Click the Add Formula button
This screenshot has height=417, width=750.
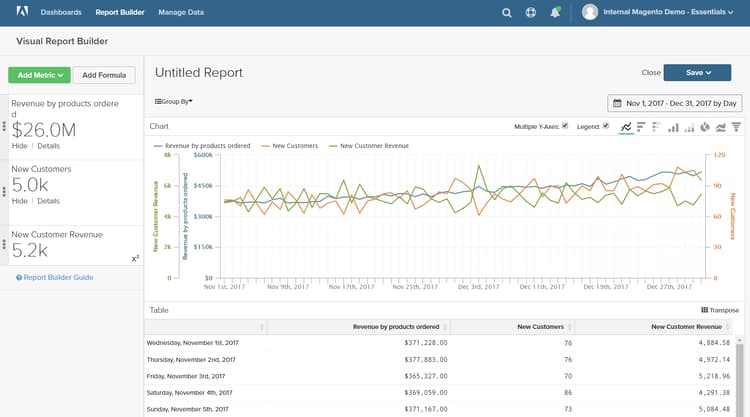coord(104,75)
